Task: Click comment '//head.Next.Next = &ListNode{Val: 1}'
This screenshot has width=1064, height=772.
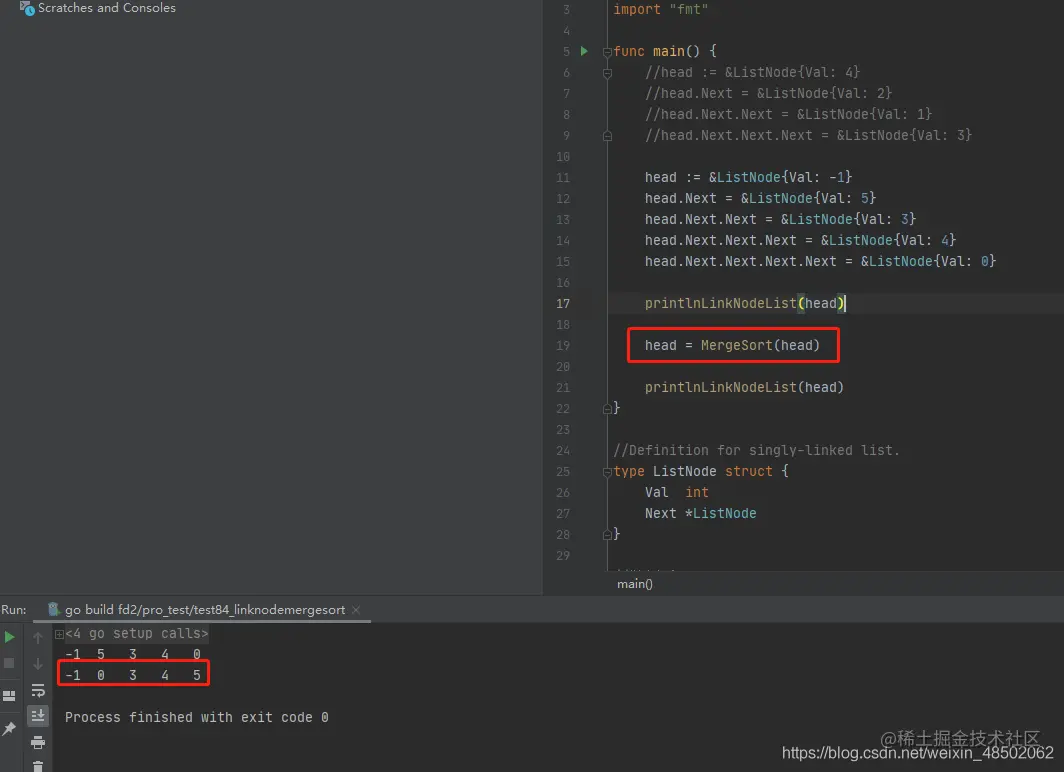Action: (x=788, y=114)
